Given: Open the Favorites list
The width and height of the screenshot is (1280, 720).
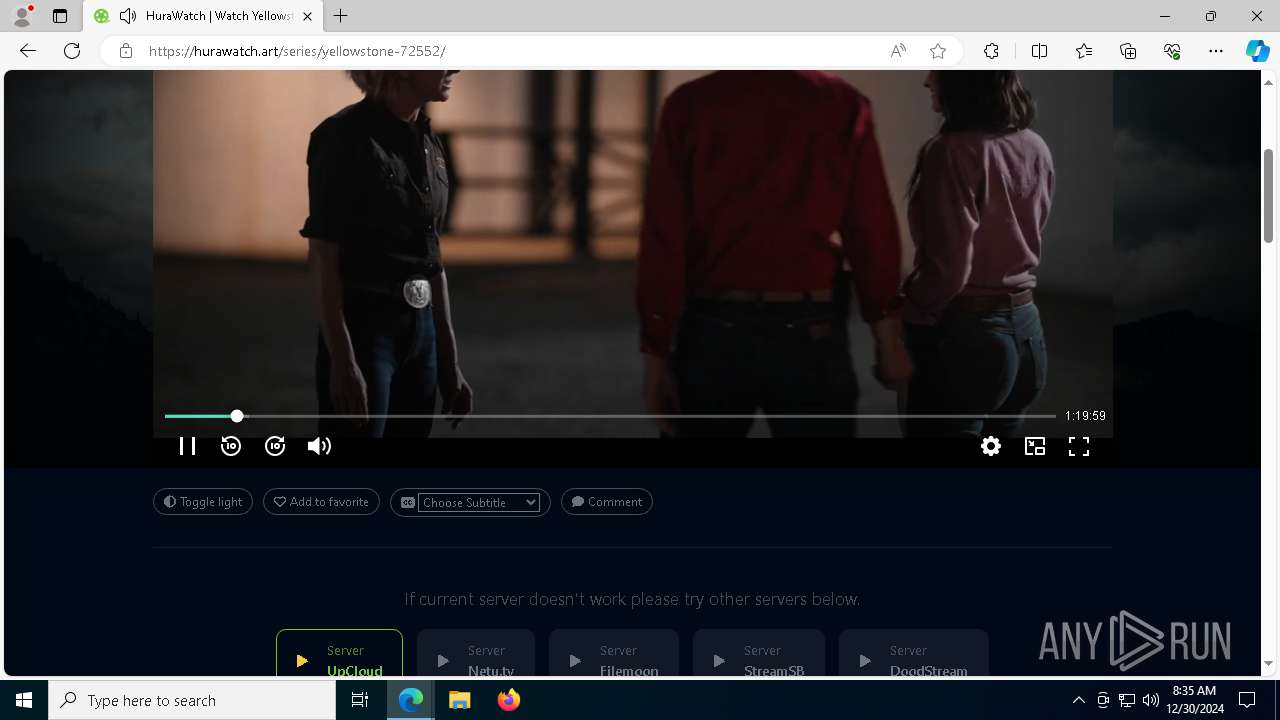Looking at the screenshot, I should pos(1084,51).
